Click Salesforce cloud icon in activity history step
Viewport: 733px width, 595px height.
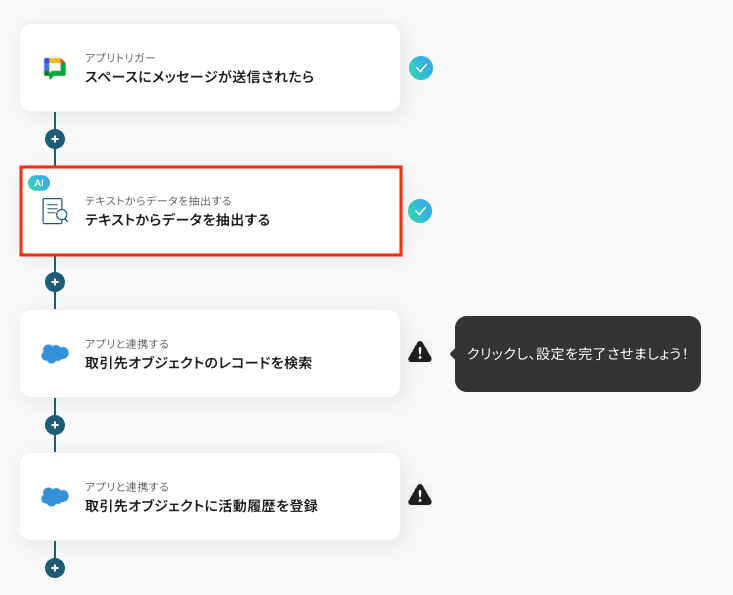click(55, 496)
